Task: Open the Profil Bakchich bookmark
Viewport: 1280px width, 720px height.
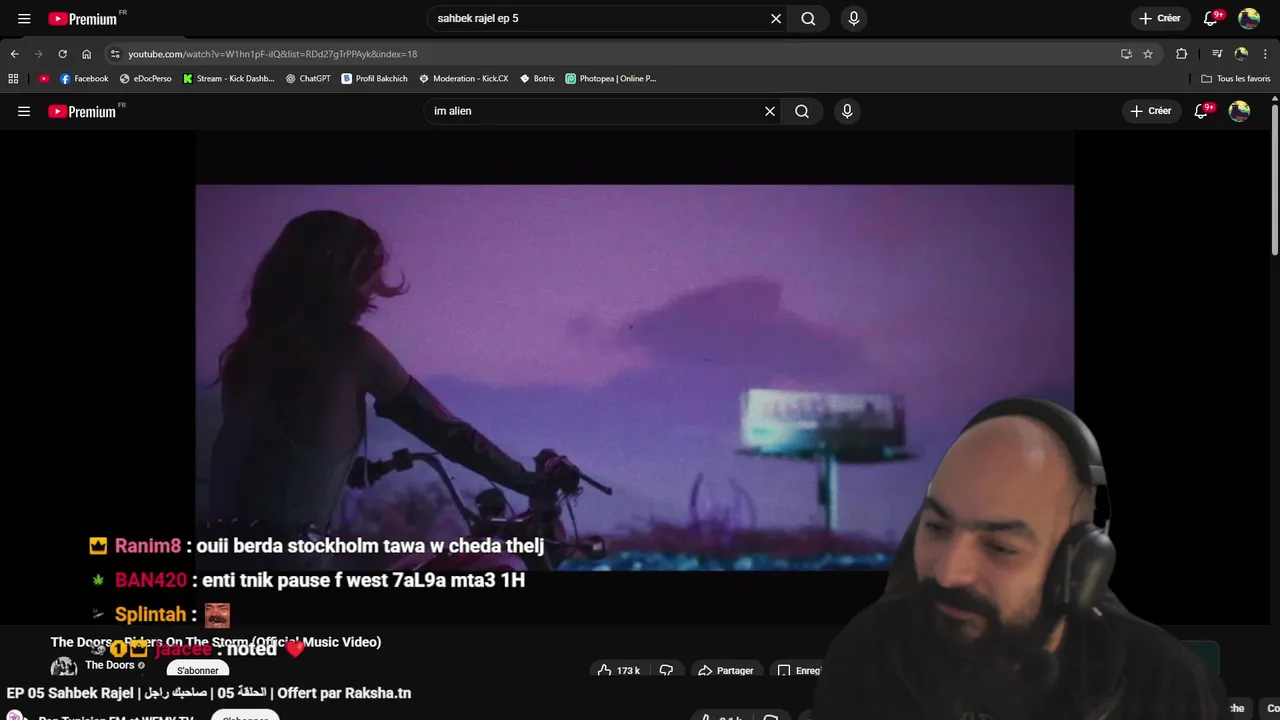Action: click(x=374, y=78)
